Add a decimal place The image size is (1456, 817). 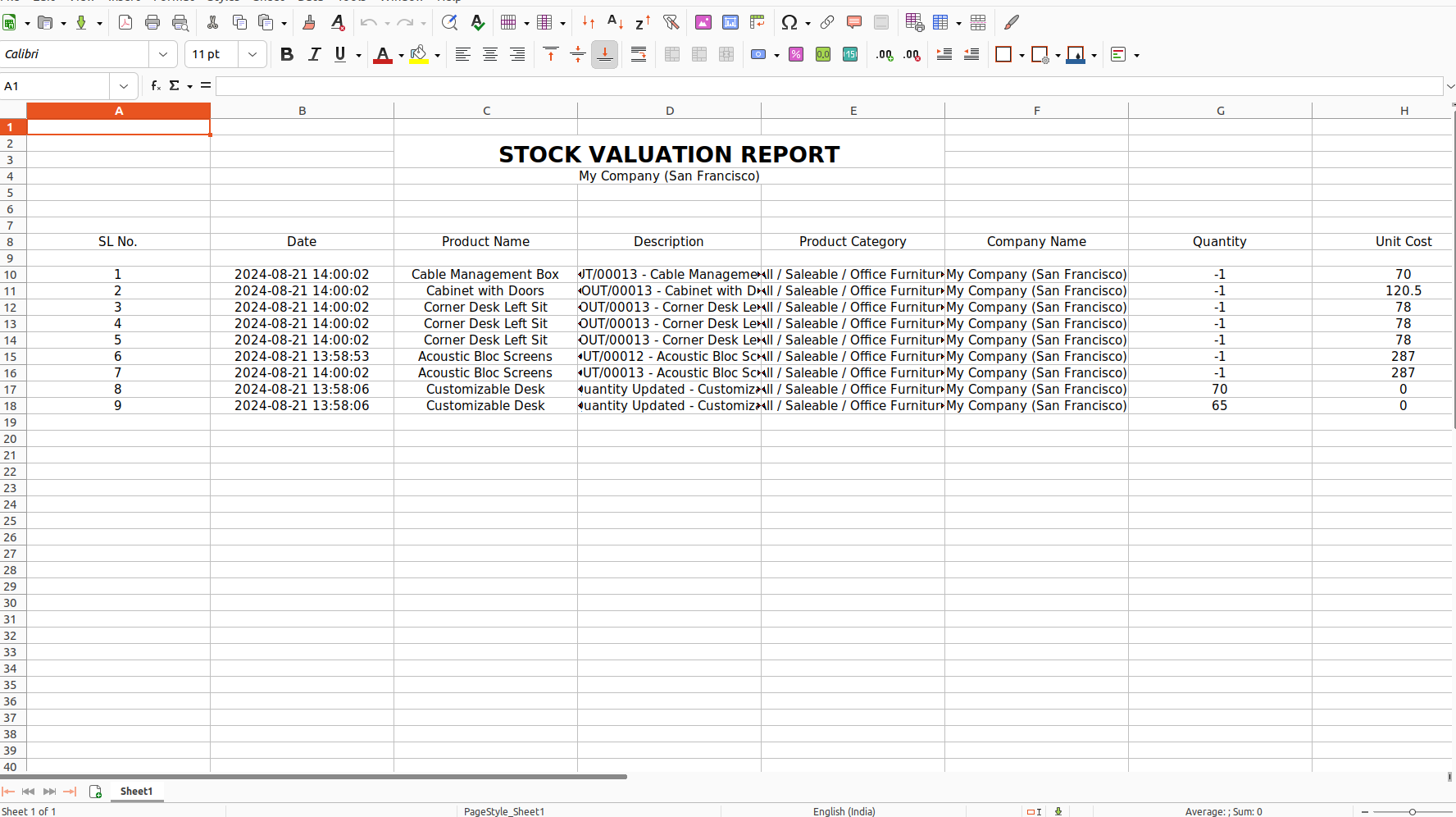point(885,54)
